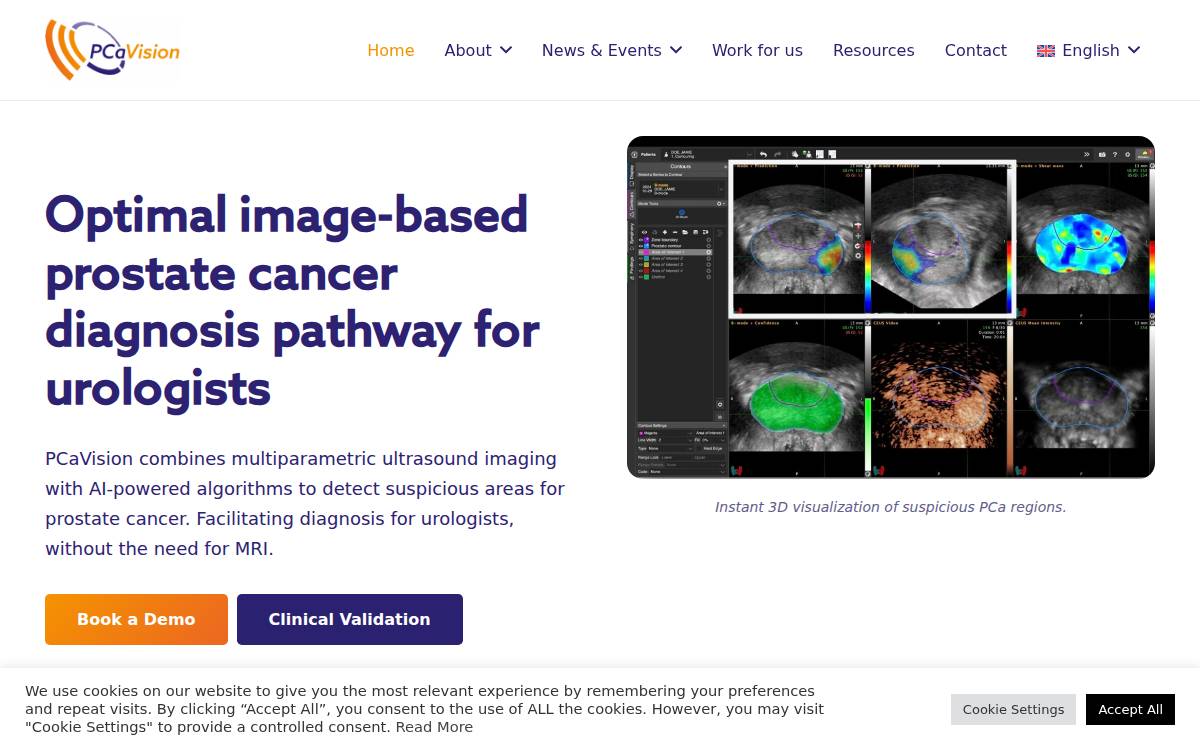This screenshot has width=1200, height=750.
Task: Click the cookie notice text "We use cookies on our website"
Action: coord(424,709)
